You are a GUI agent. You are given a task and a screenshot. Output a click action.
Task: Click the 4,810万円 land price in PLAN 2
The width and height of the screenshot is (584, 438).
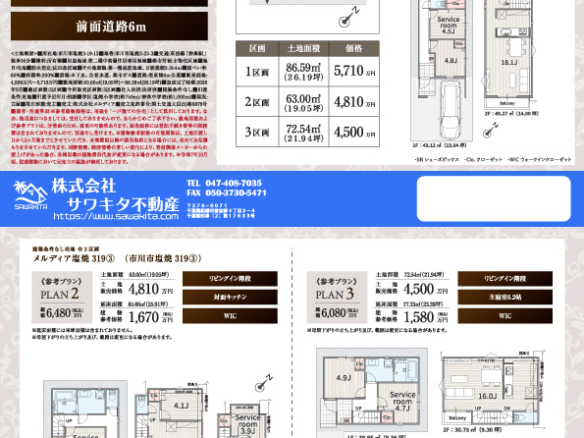150,289
